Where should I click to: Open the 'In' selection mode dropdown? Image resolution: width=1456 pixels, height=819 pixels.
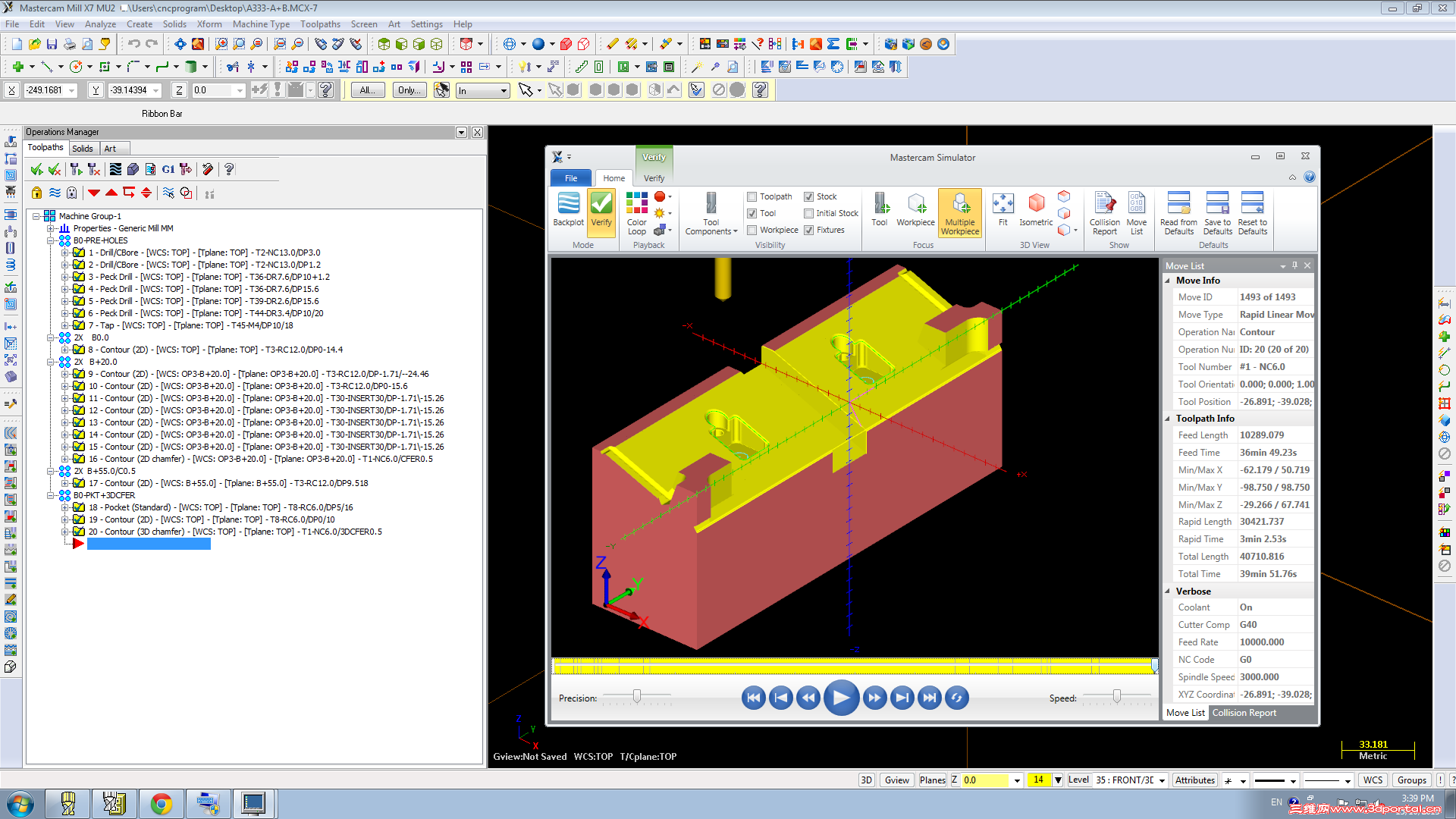[x=504, y=90]
